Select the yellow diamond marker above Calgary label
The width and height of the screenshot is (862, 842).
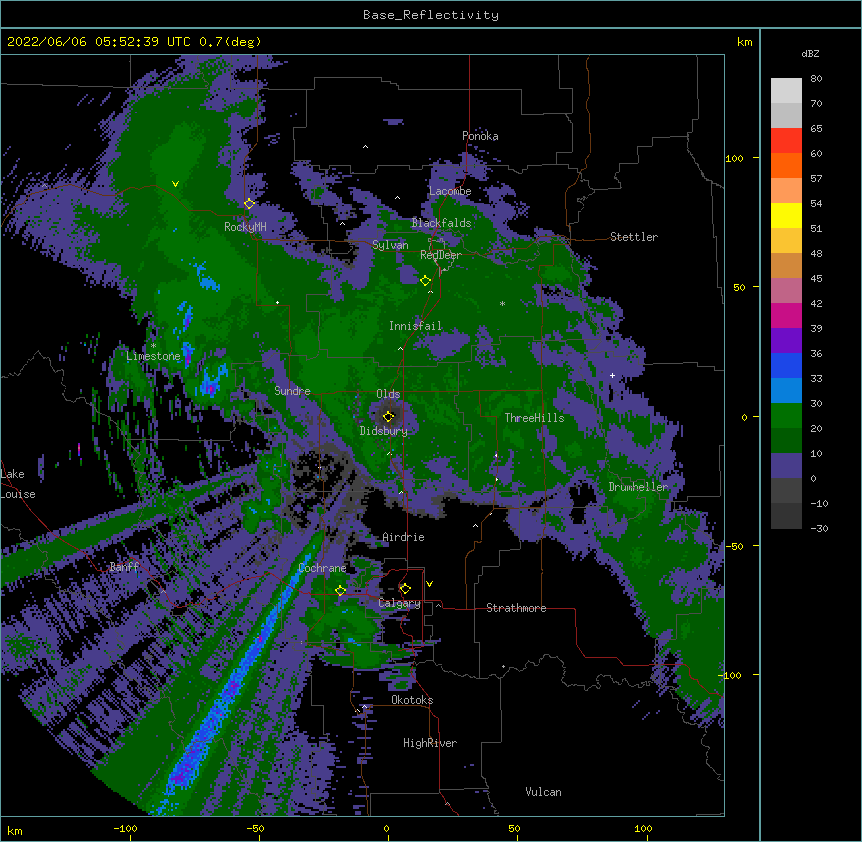coord(405,589)
